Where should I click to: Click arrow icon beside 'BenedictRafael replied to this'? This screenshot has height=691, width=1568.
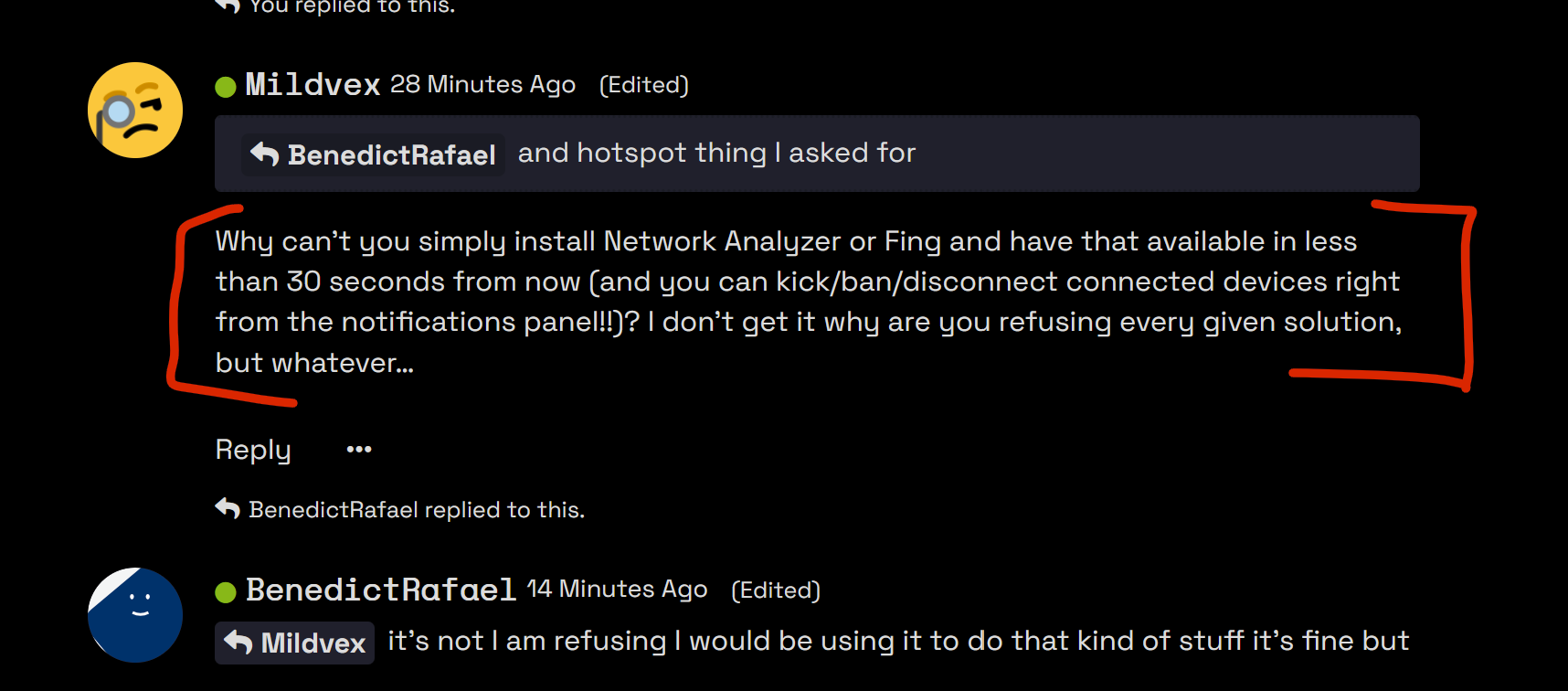point(228,508)
